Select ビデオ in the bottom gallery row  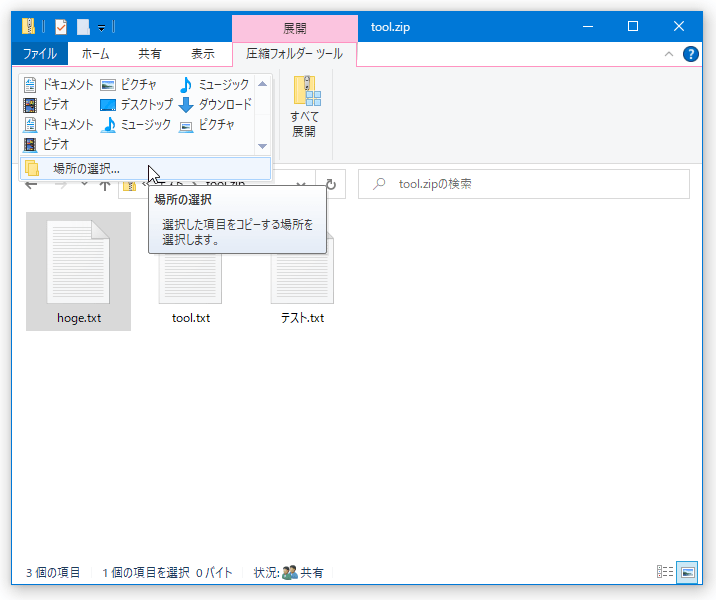46,145
